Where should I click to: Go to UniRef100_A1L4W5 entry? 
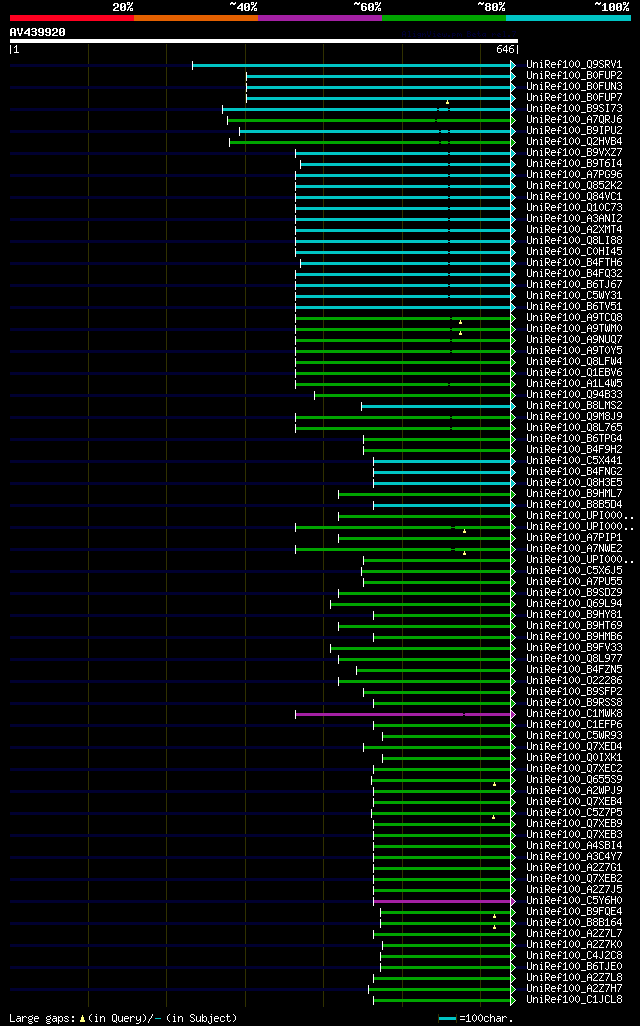pos(574,384)
